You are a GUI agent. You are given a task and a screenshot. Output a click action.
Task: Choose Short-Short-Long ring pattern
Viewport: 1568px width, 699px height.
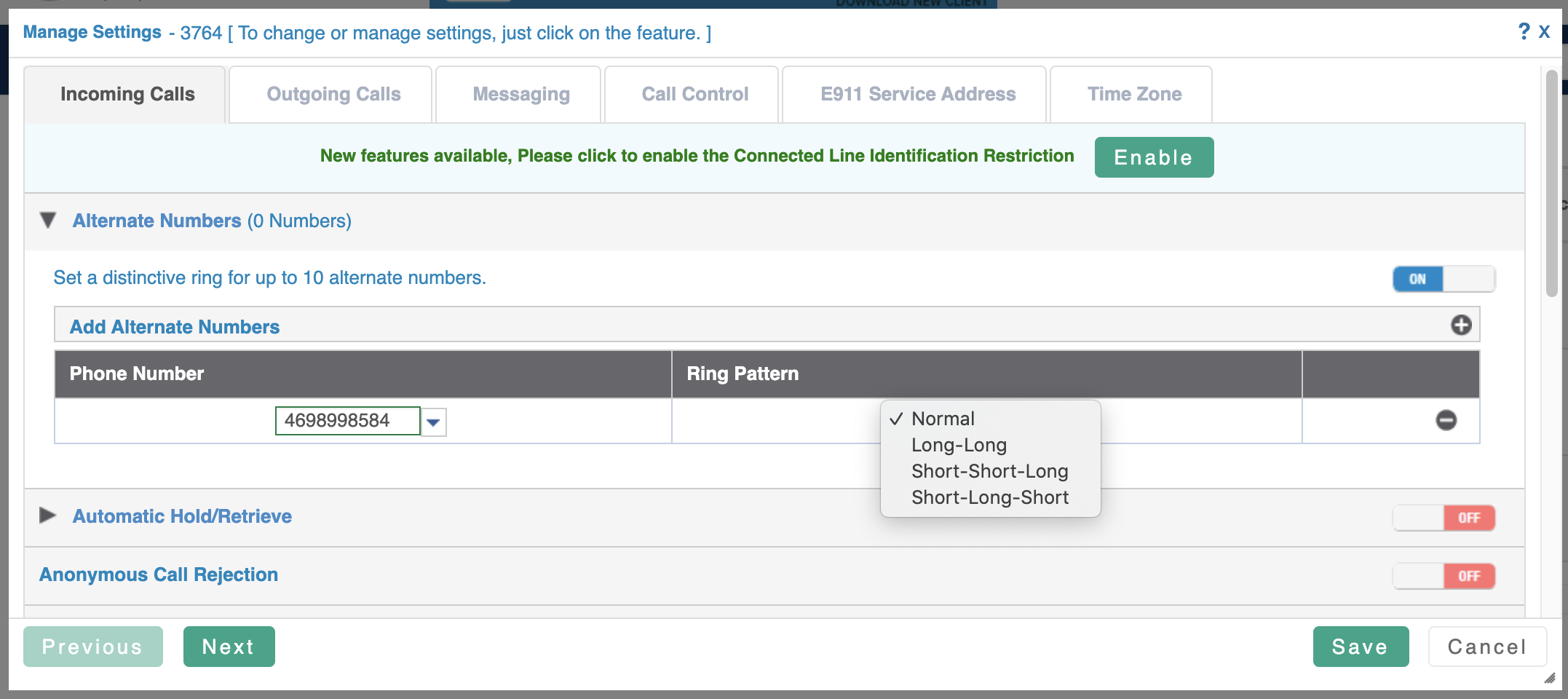click(x=989, y=471)
